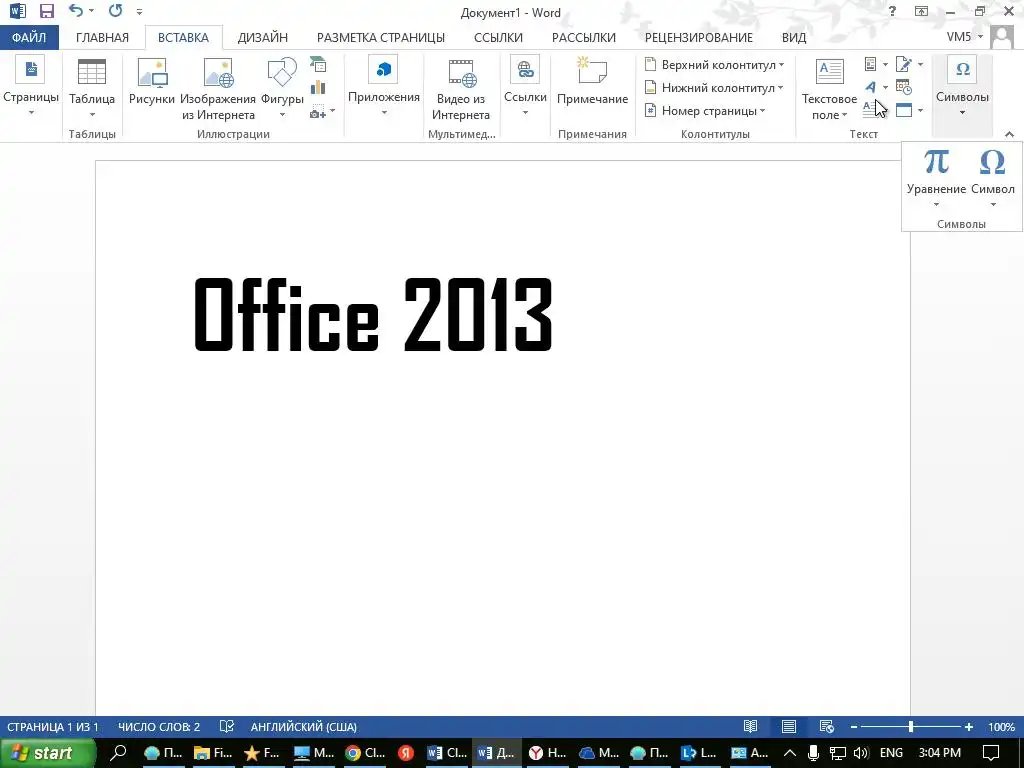Click the user account avatar picture
Viewport: 1024px width, 768px height.
tap(1002, 37)
